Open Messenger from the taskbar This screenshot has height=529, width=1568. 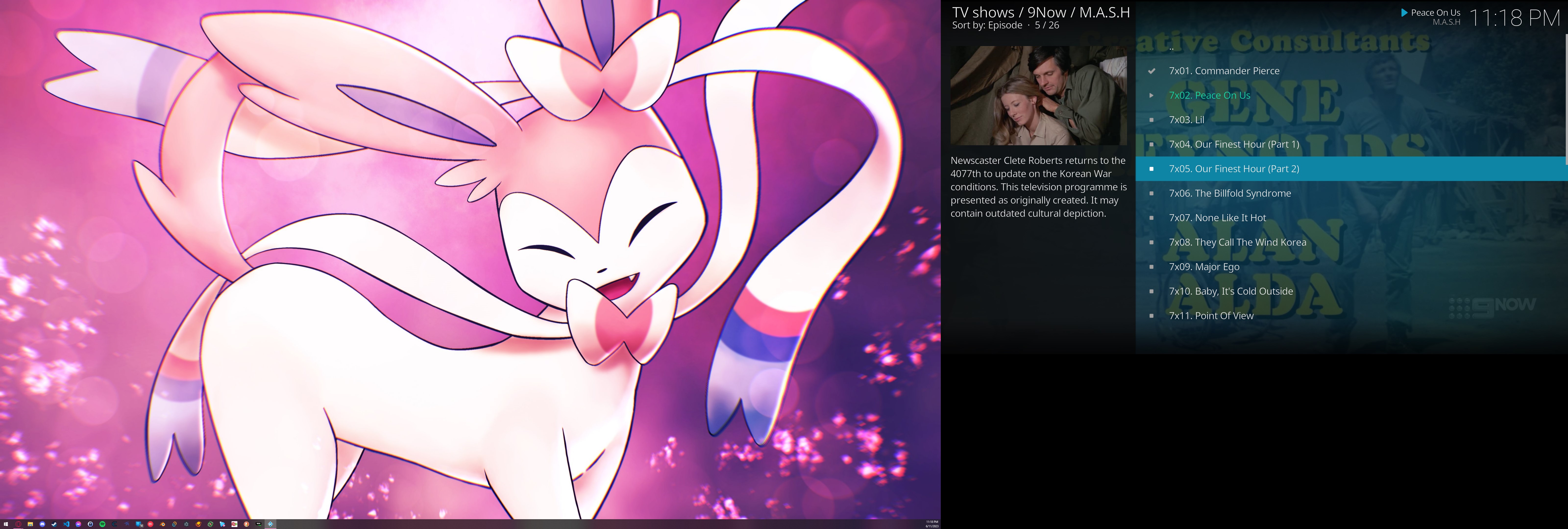click(x=78, y=524)
